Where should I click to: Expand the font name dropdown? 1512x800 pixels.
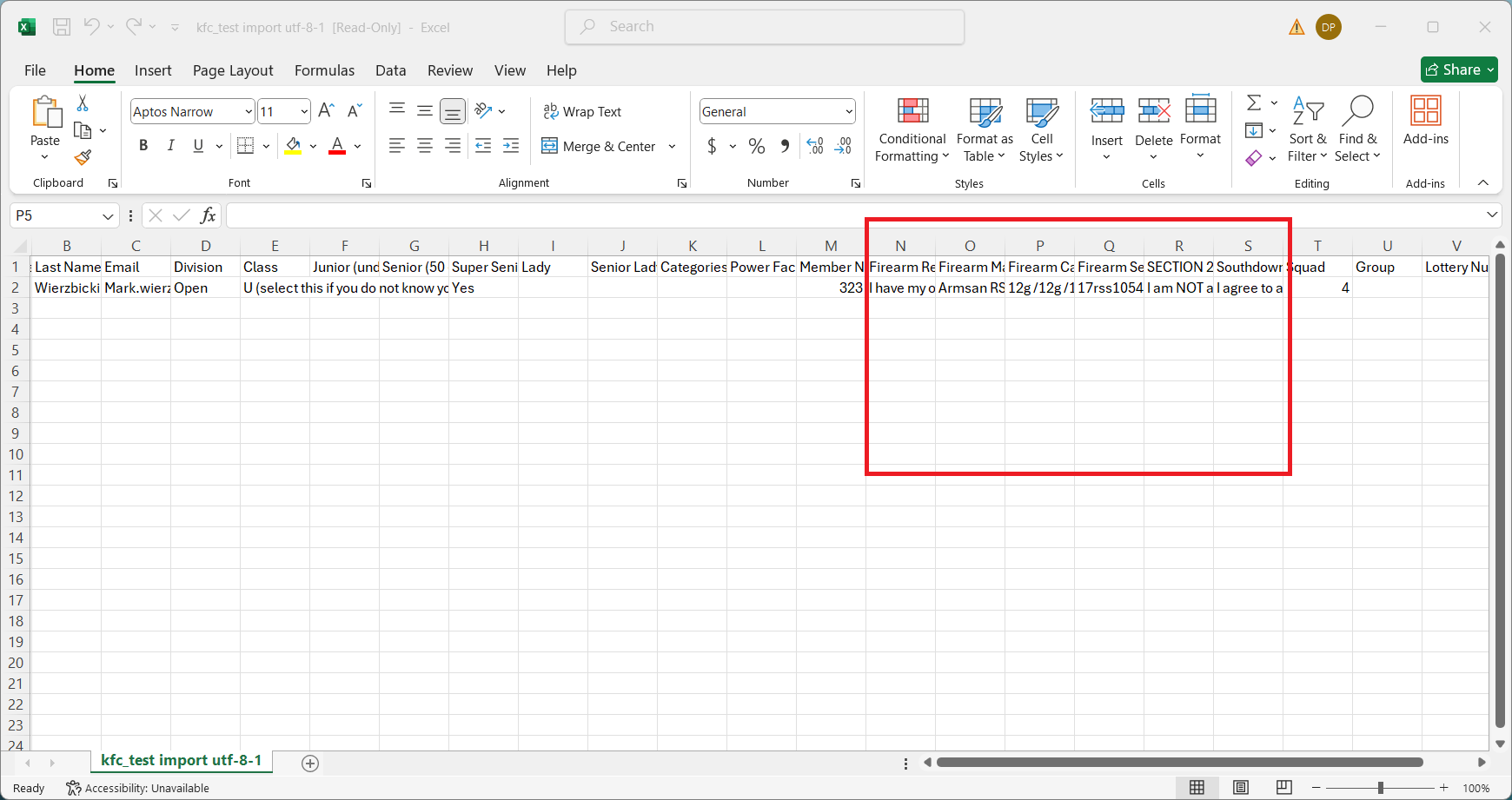(x=249, y=112)
